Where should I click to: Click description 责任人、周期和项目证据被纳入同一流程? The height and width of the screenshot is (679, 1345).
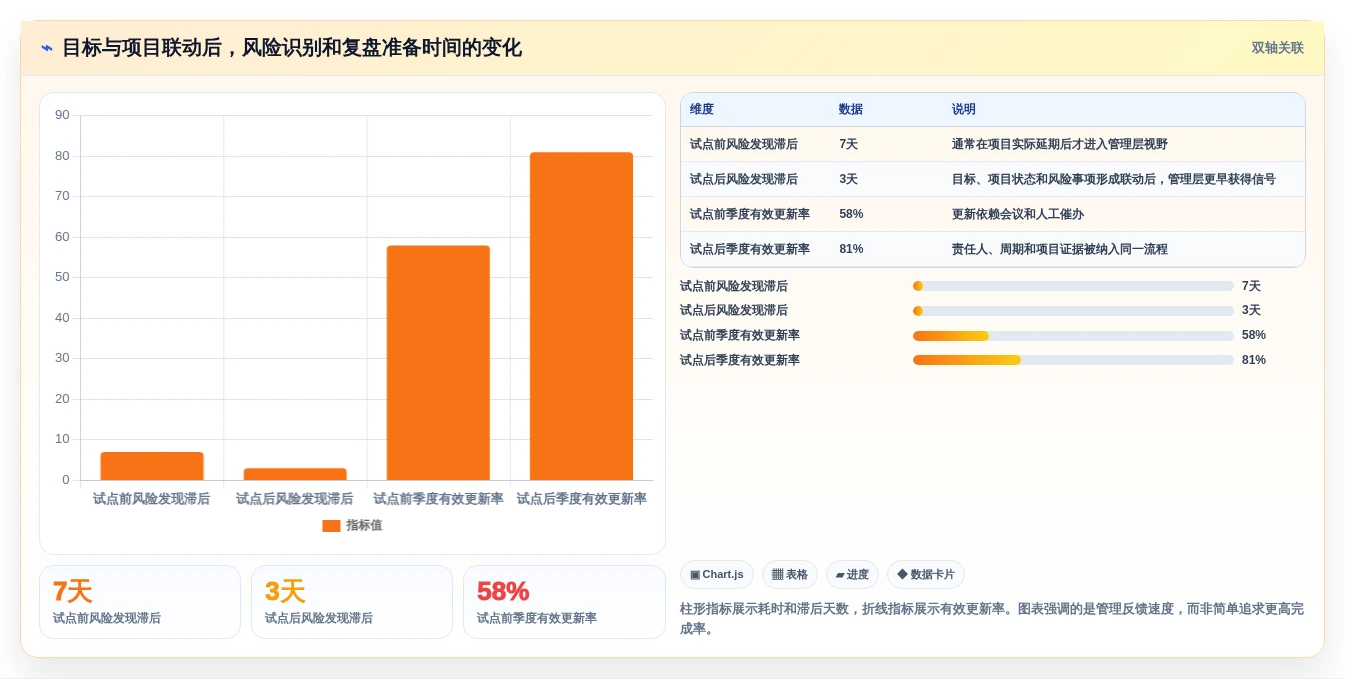point(1060,250)
